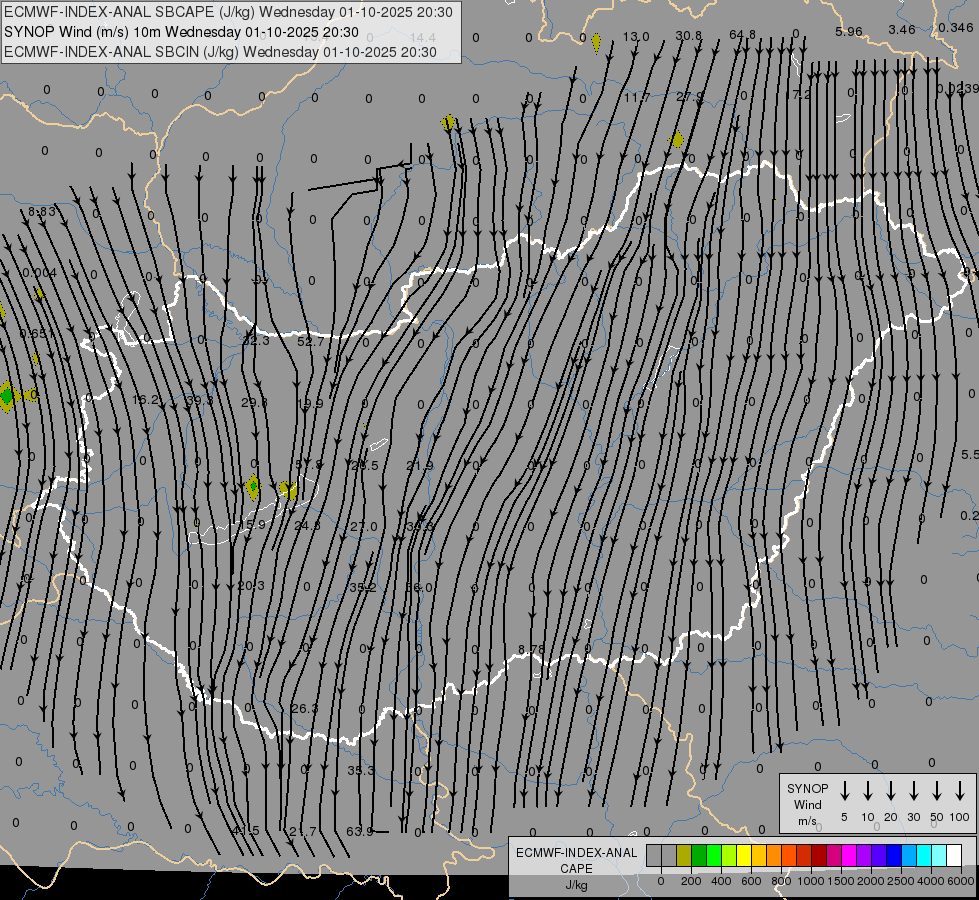The image size is (979, 900).
Task: Click the 20 m/s wind arrow in legend
Action: click(891, 790)
